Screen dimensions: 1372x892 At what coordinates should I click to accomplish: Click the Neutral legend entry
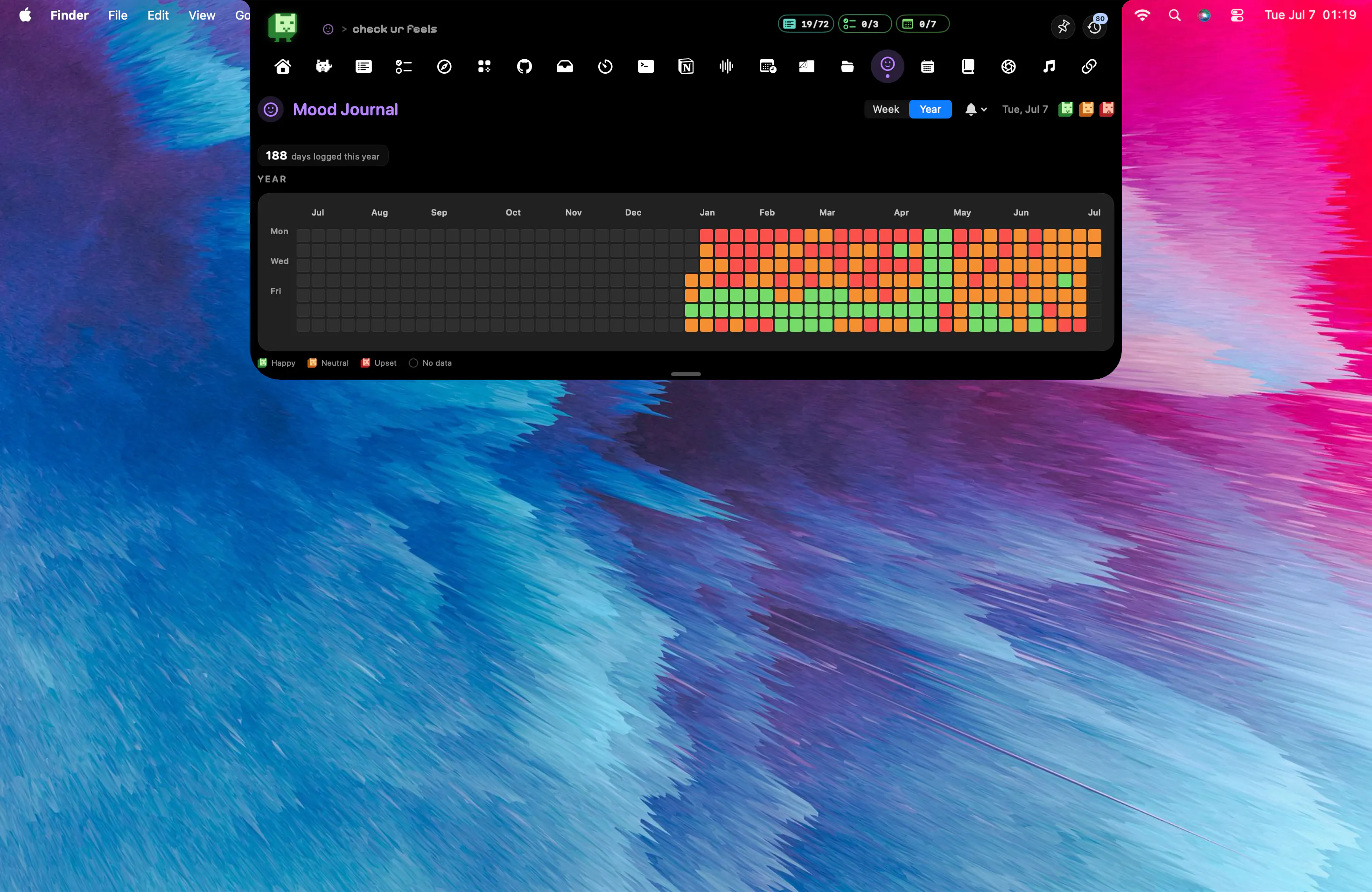click(x=329, y=363)
